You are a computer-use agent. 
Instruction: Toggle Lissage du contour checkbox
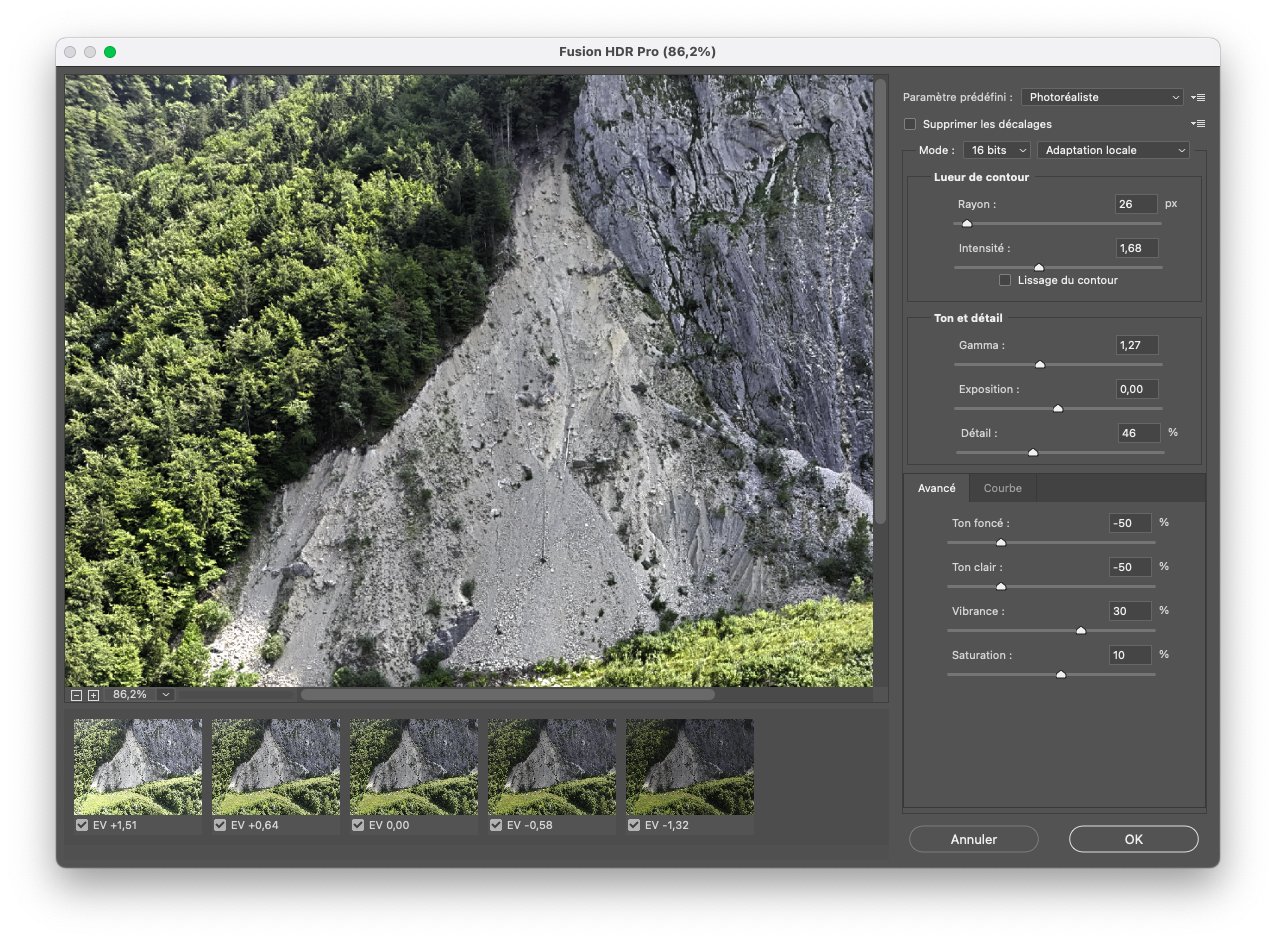[1005, 280]
